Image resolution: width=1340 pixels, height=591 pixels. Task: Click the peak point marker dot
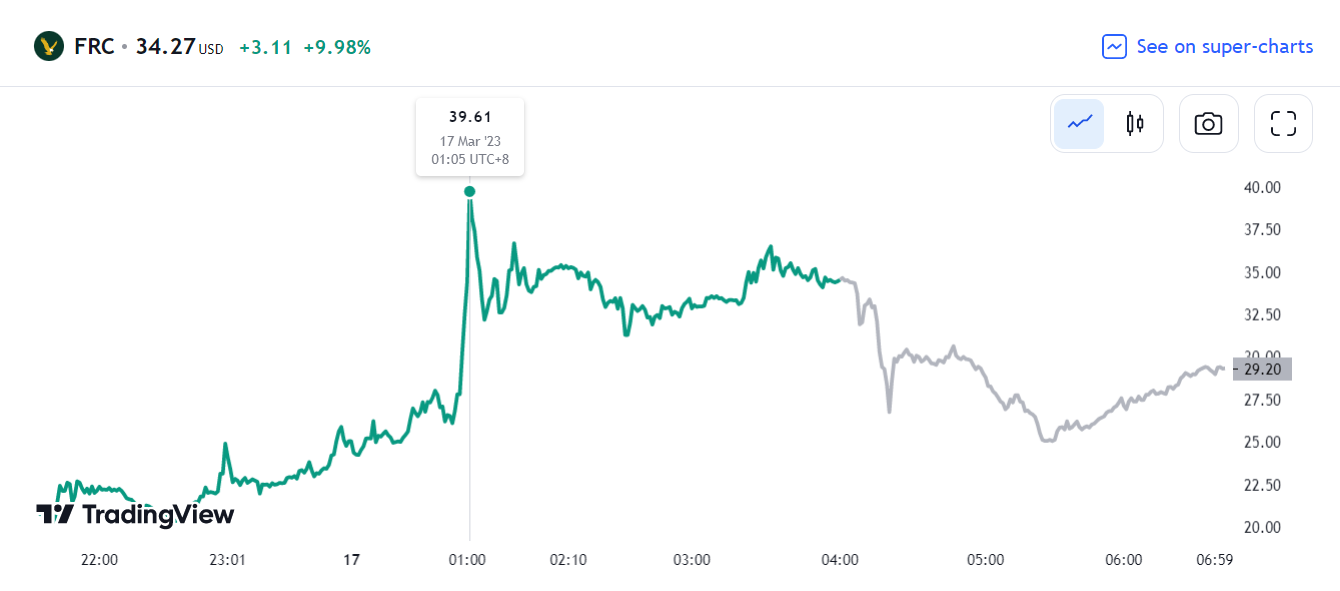coord(470,191)
